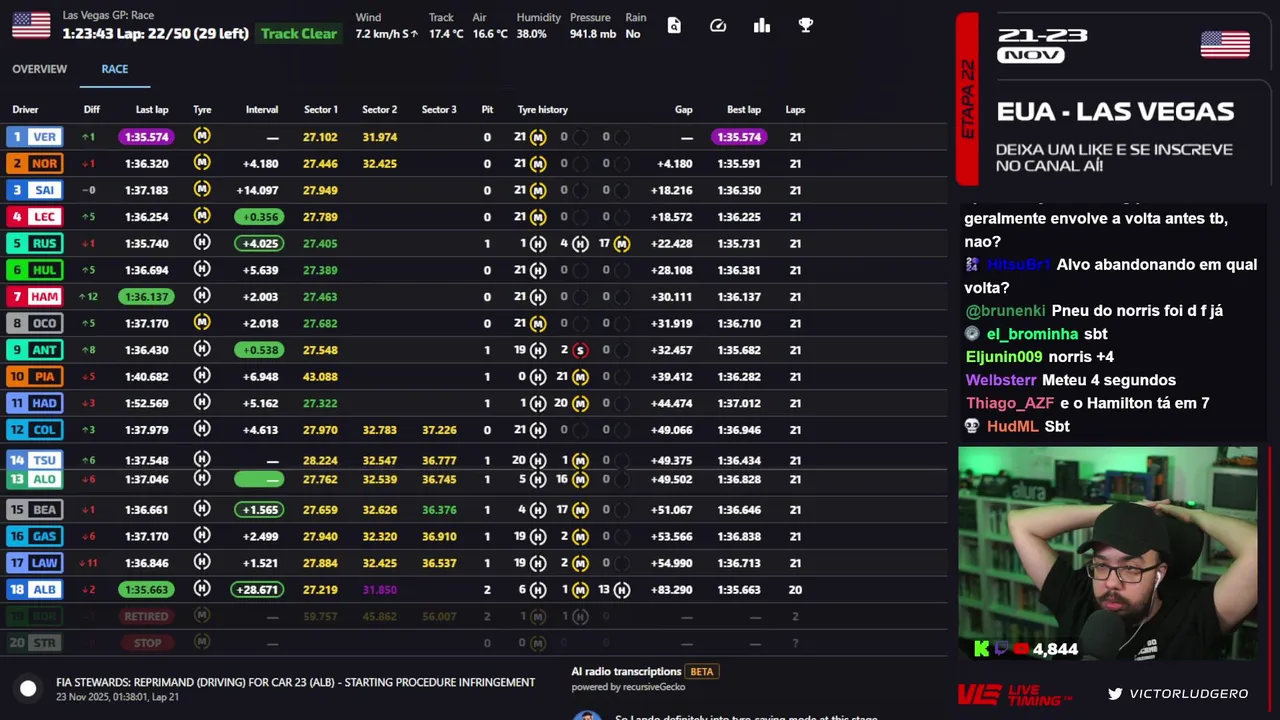Click the US flag in the Las Vegas banner

[x=1225, y=45]
